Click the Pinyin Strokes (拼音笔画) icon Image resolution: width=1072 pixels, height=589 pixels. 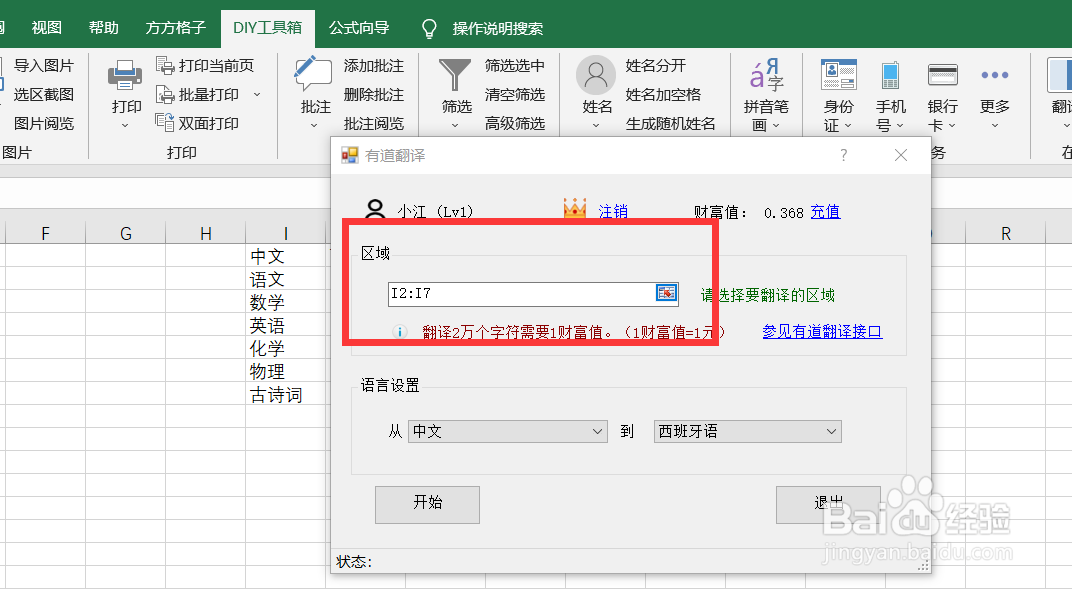(766, 75)
